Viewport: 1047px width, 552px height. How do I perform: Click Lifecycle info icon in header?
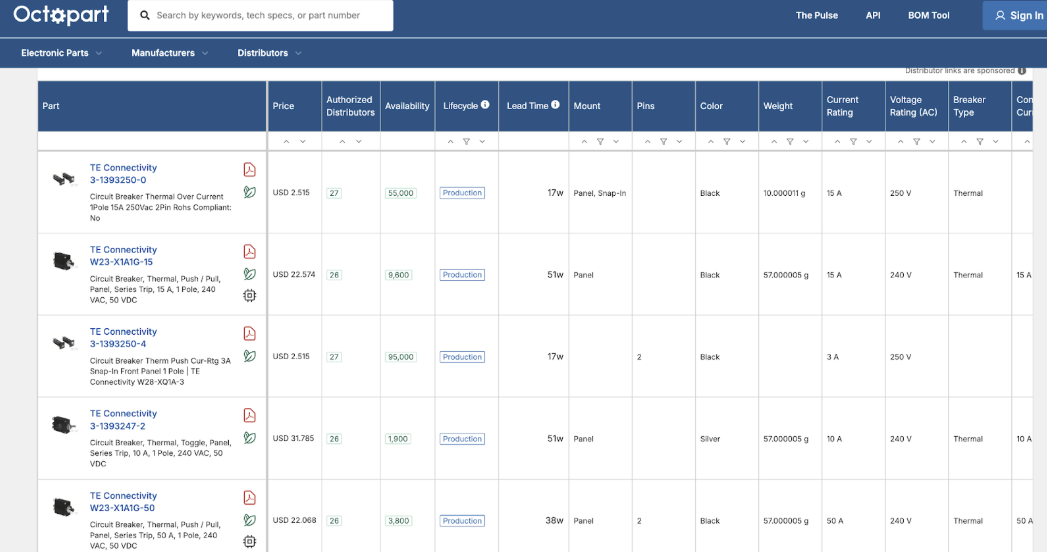[x=485, y=104]
